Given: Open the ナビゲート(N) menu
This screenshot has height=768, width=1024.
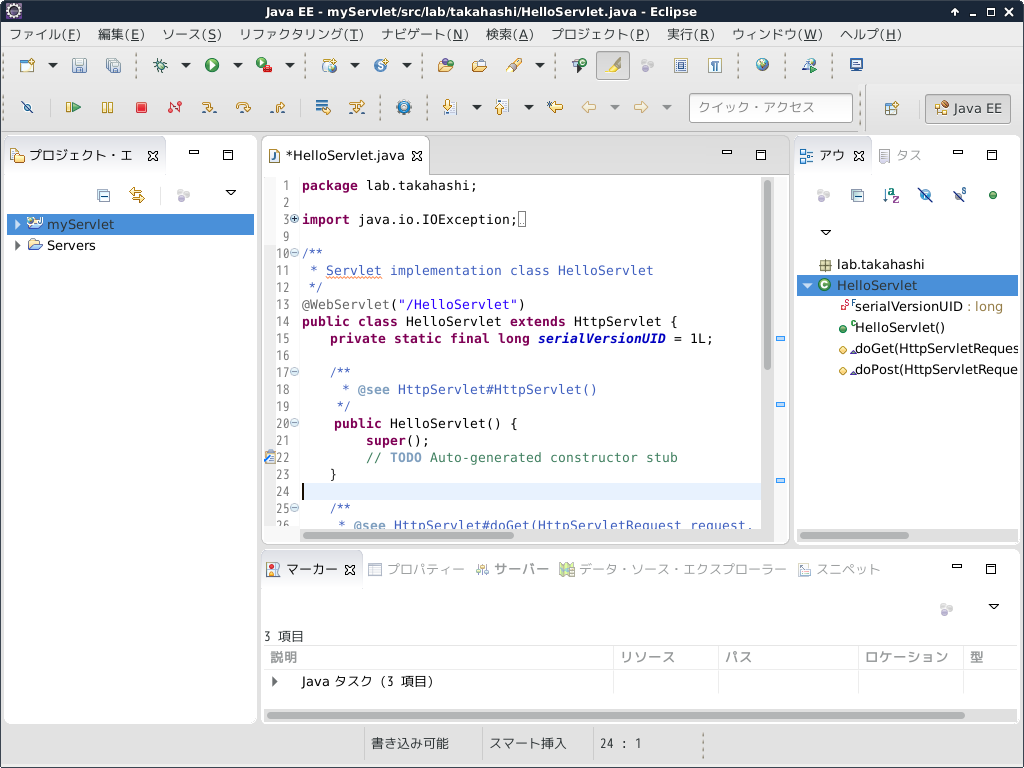Looking at the screenshot, I should 425,35.
